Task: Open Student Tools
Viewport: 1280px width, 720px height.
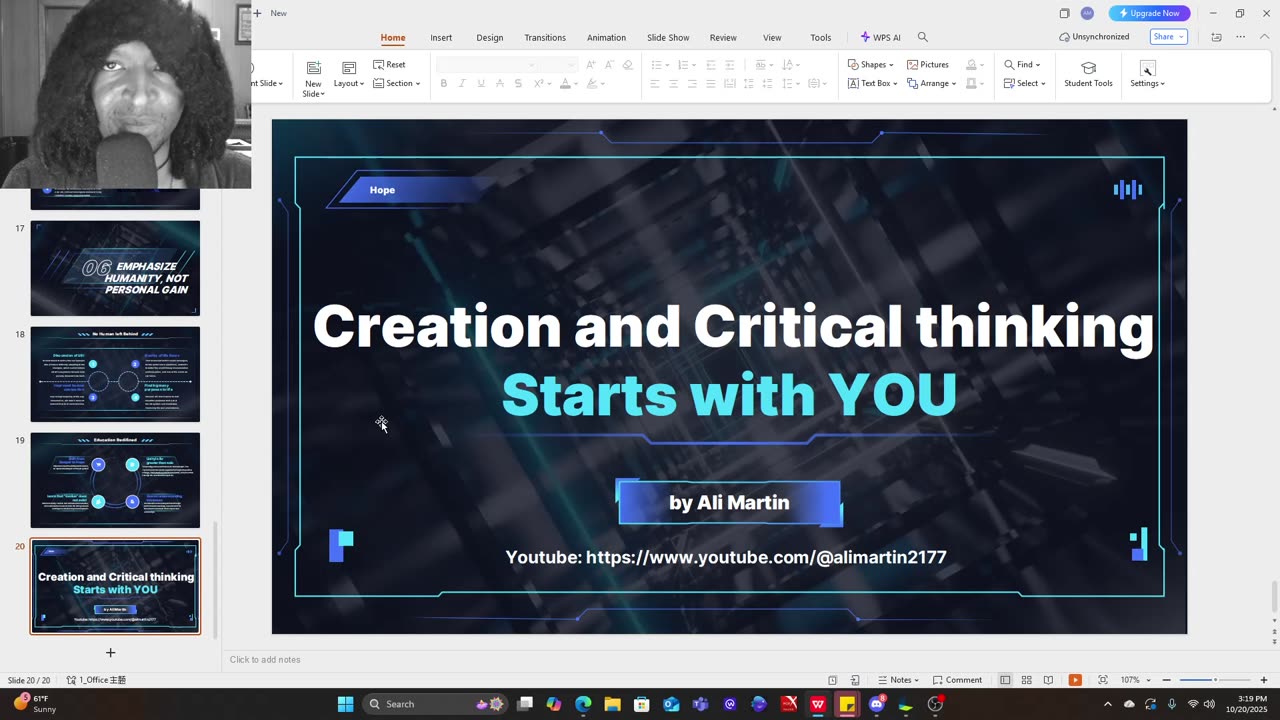Action: (x=1088, y=74)
